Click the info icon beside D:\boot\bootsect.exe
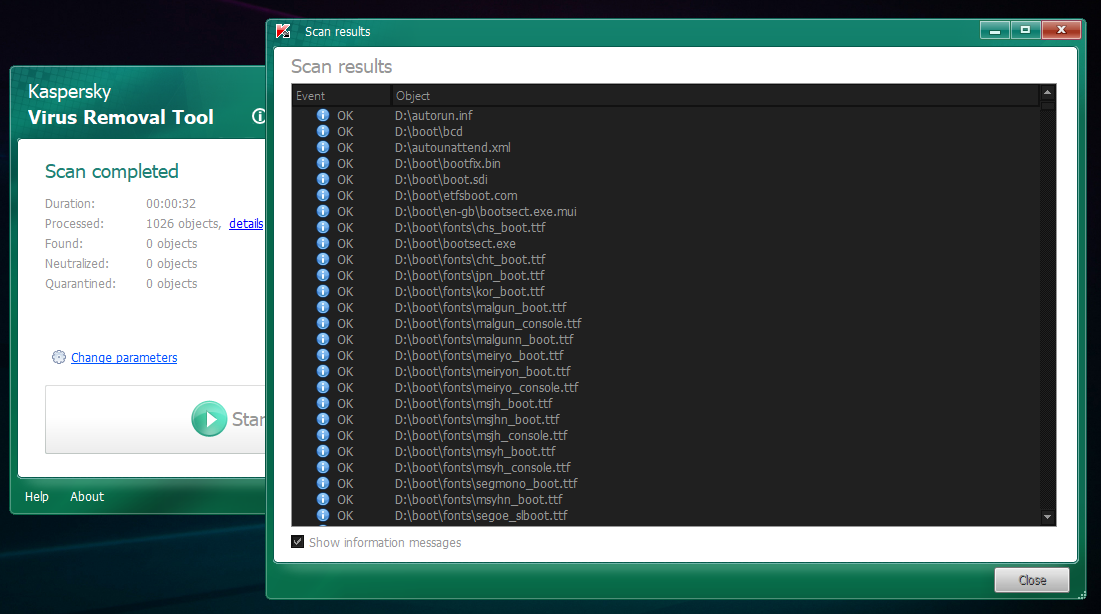Image resolution: width=1101 pixels, height=614 pixels. coord(323,243)
